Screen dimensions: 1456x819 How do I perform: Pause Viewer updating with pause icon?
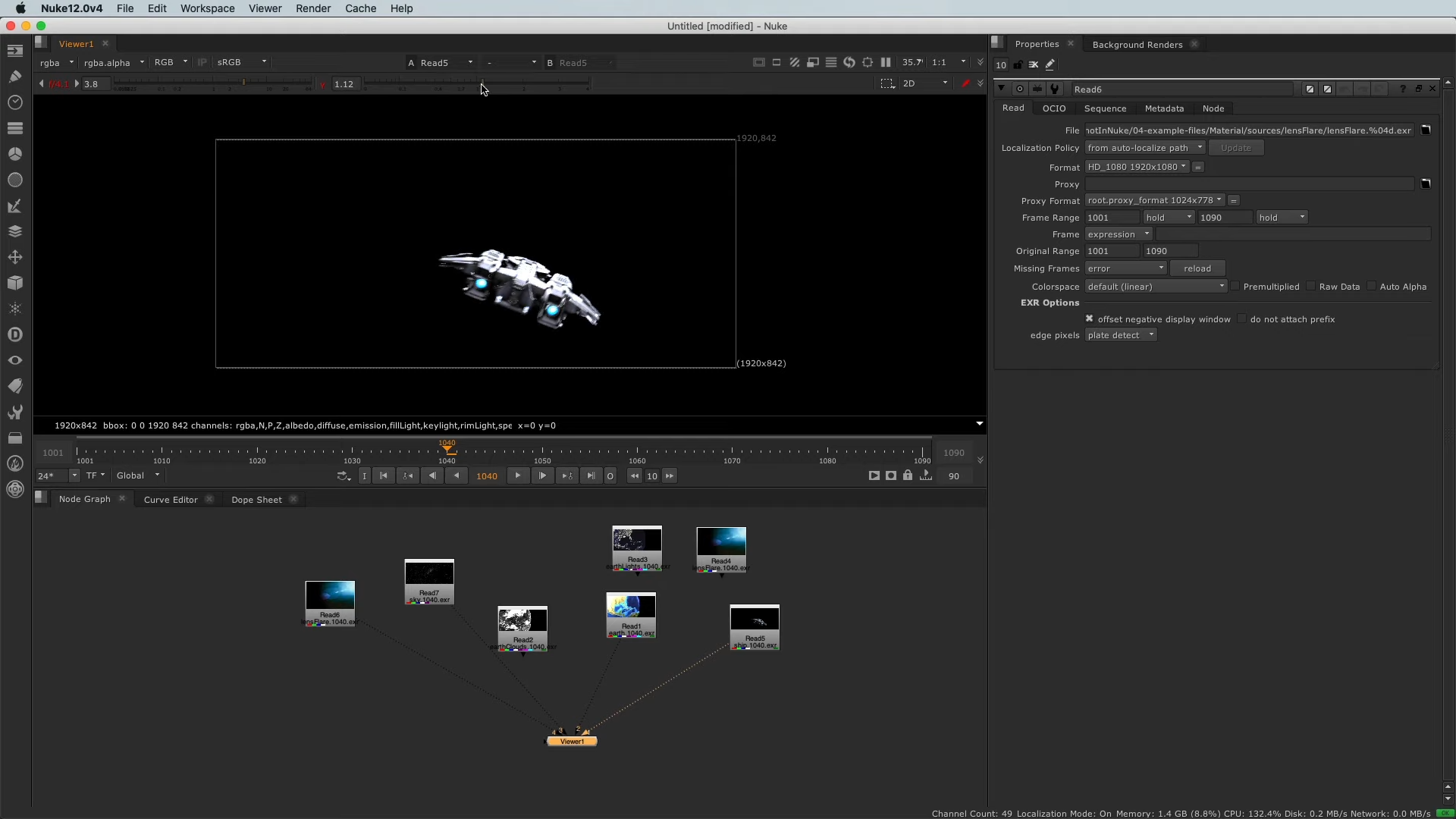point(886,62)
